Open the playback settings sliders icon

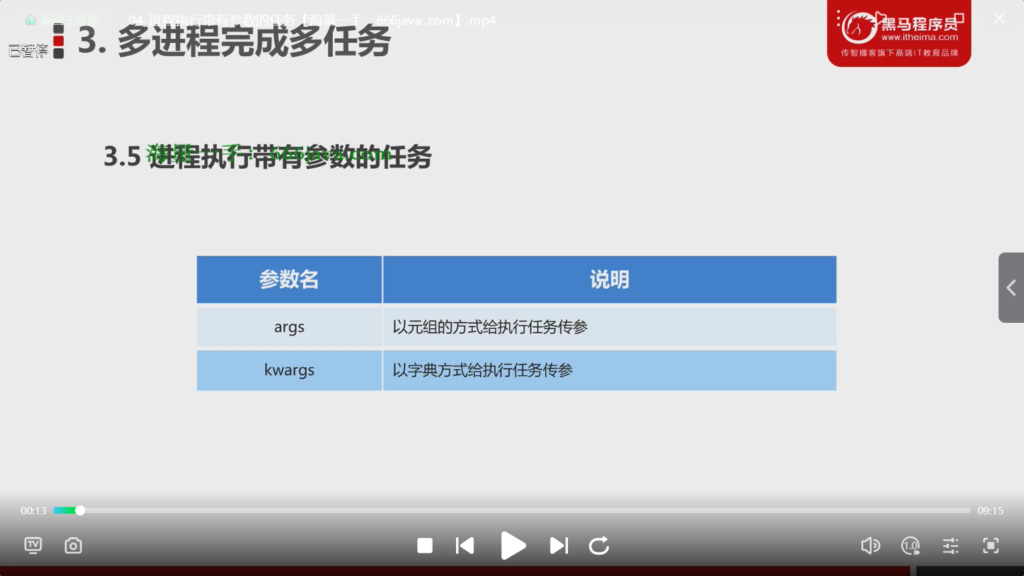[x=951, y=545]
